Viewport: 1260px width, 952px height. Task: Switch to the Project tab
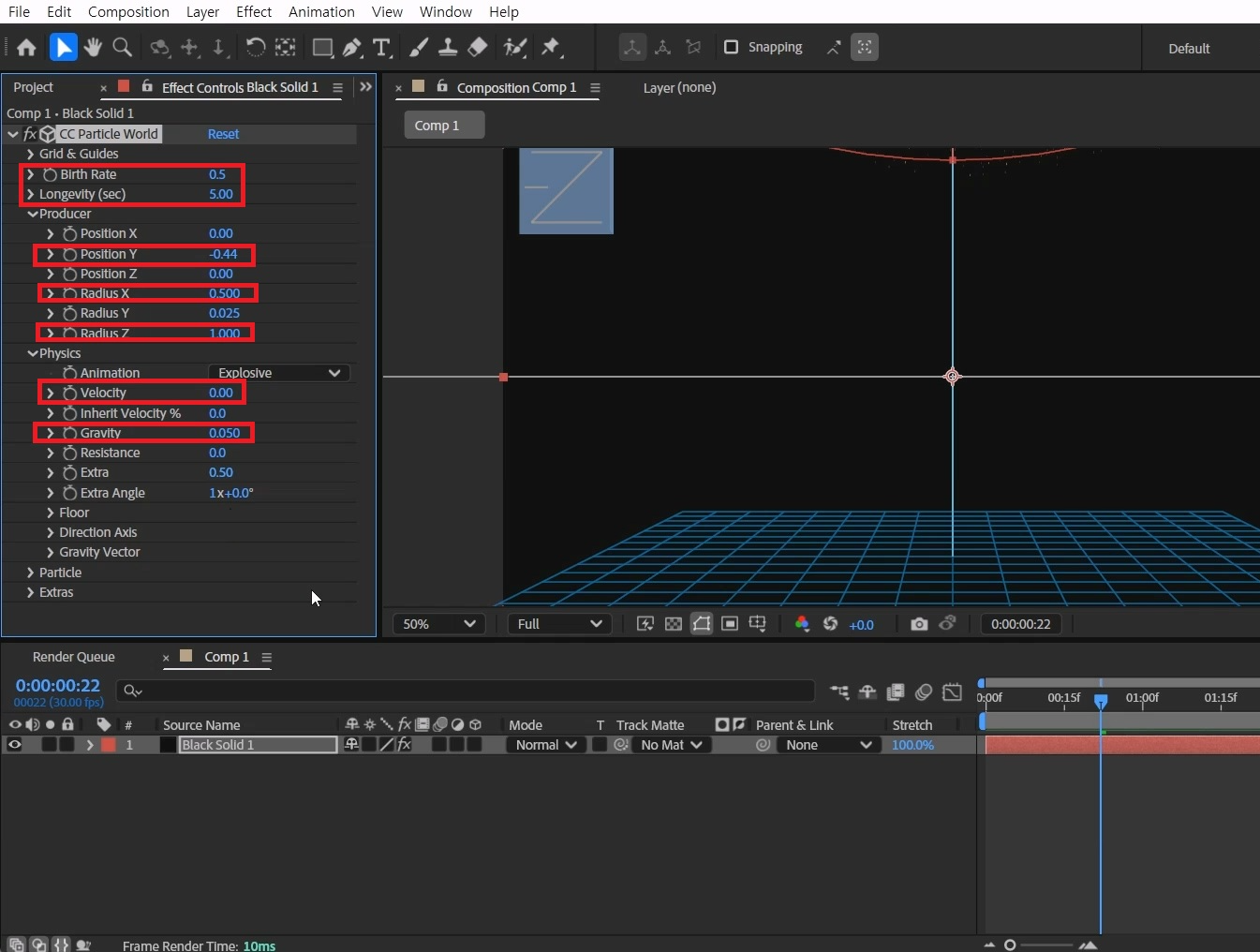pyautogui.click(x=34, y=87)
